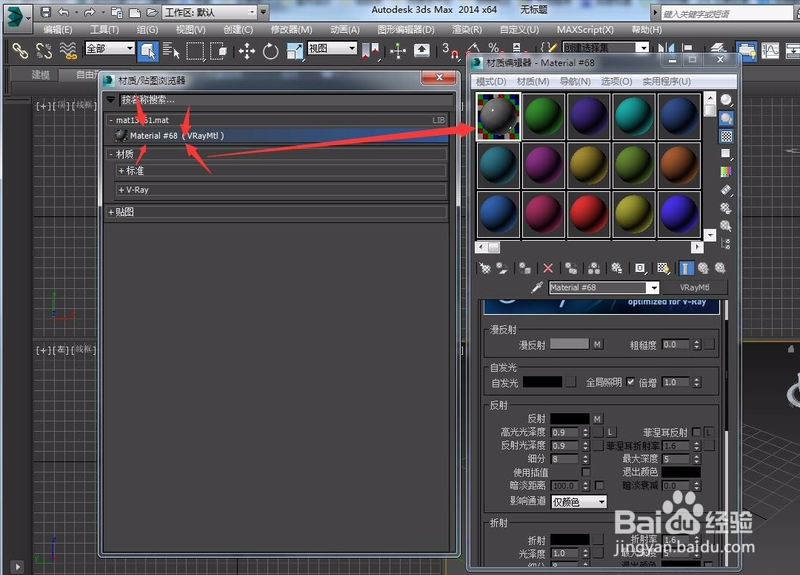
Task: Open the 视图 reference coordinate dropdown
Action: point(332,48)
